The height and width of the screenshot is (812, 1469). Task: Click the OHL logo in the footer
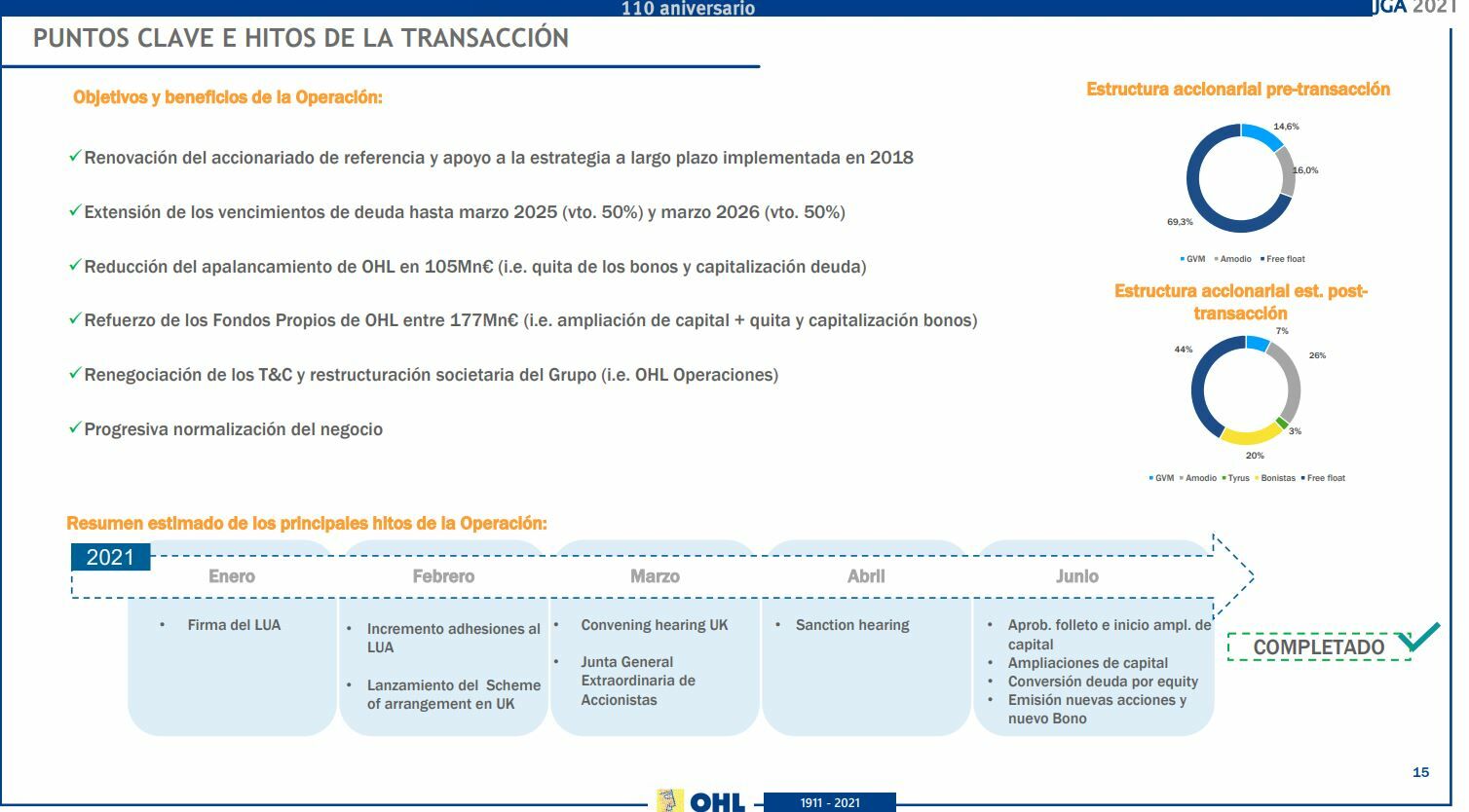(x=701, y=801)
